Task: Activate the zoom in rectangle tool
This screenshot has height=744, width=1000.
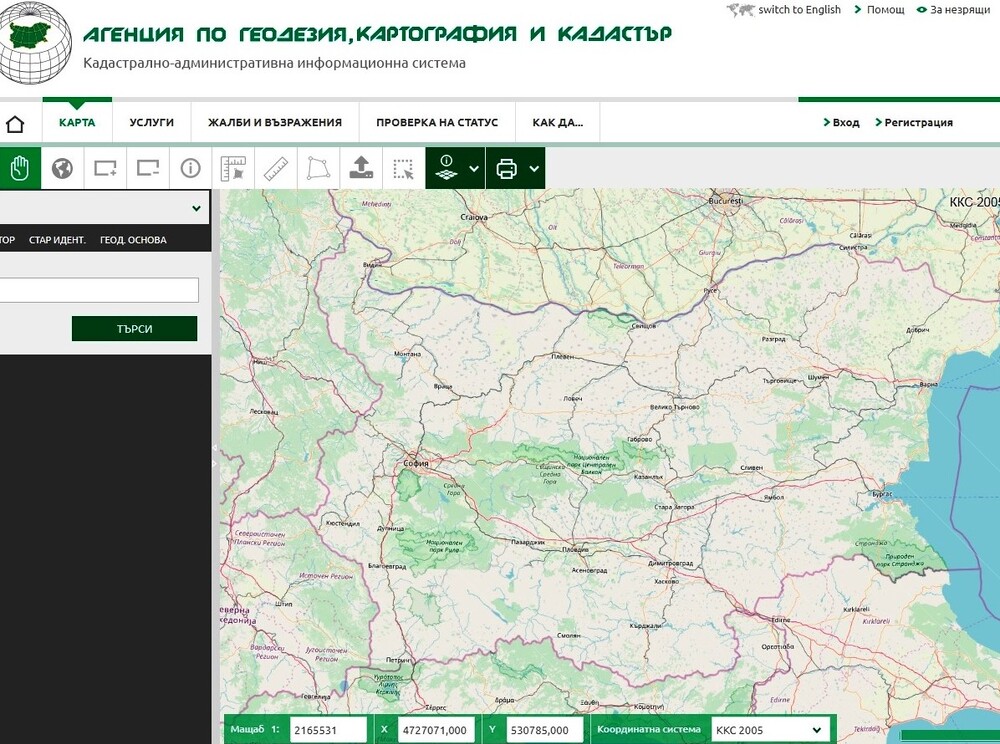Action: point(105,168)
